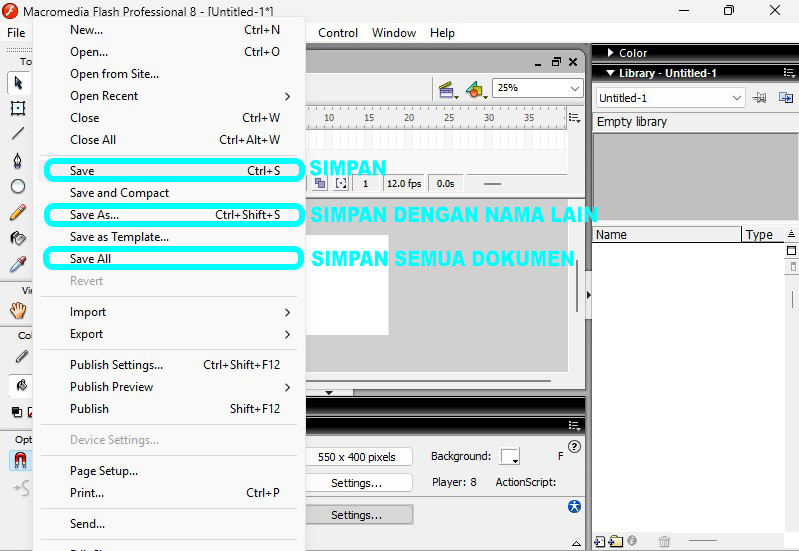Select the Pen tool
This screenshot has height=551, width=799.
18,160
